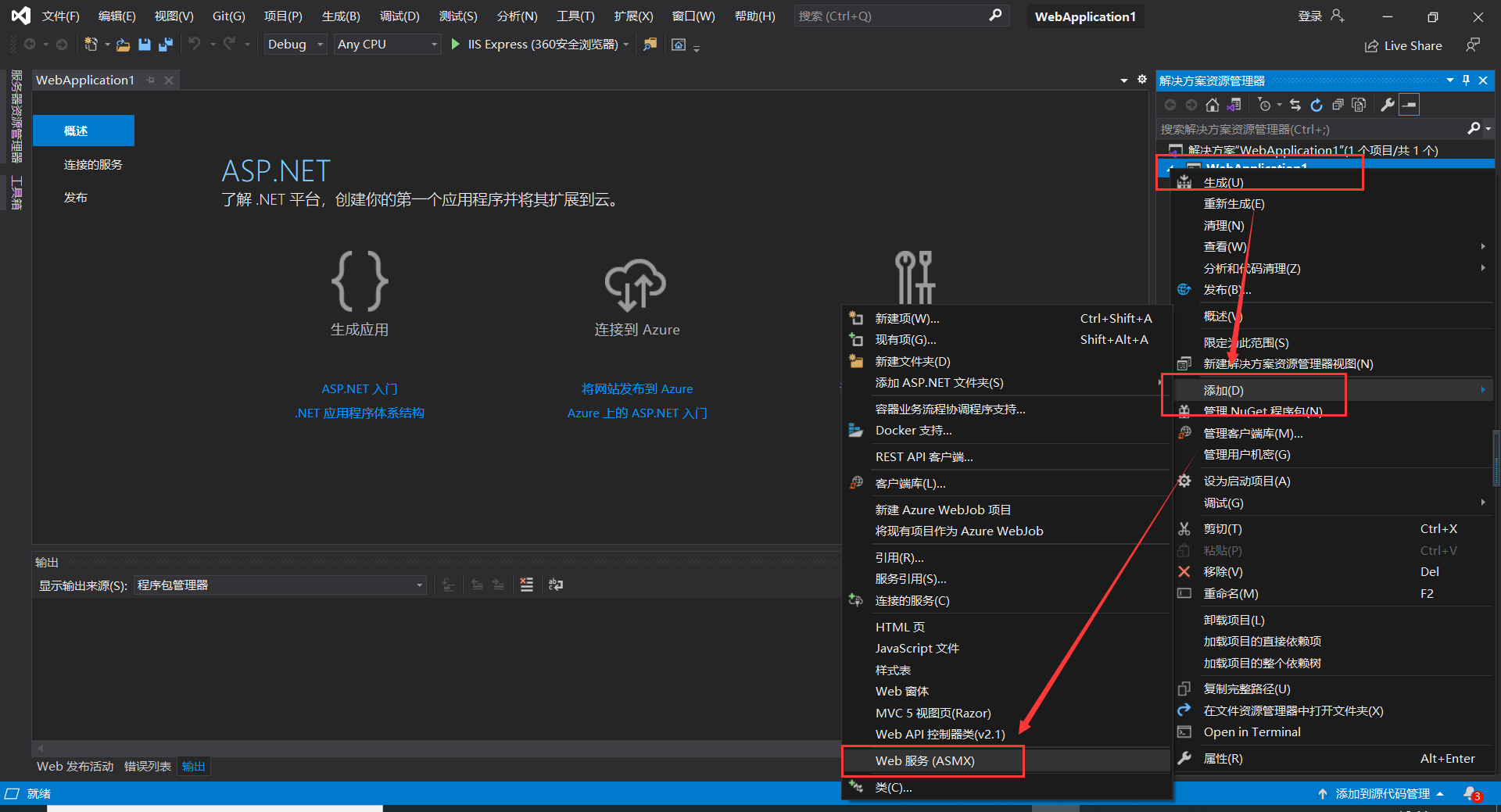Toggle word wrap in the Output window
Viewport: 1501px width, 812px height.
pyautogui.click(x=555, y=585)
